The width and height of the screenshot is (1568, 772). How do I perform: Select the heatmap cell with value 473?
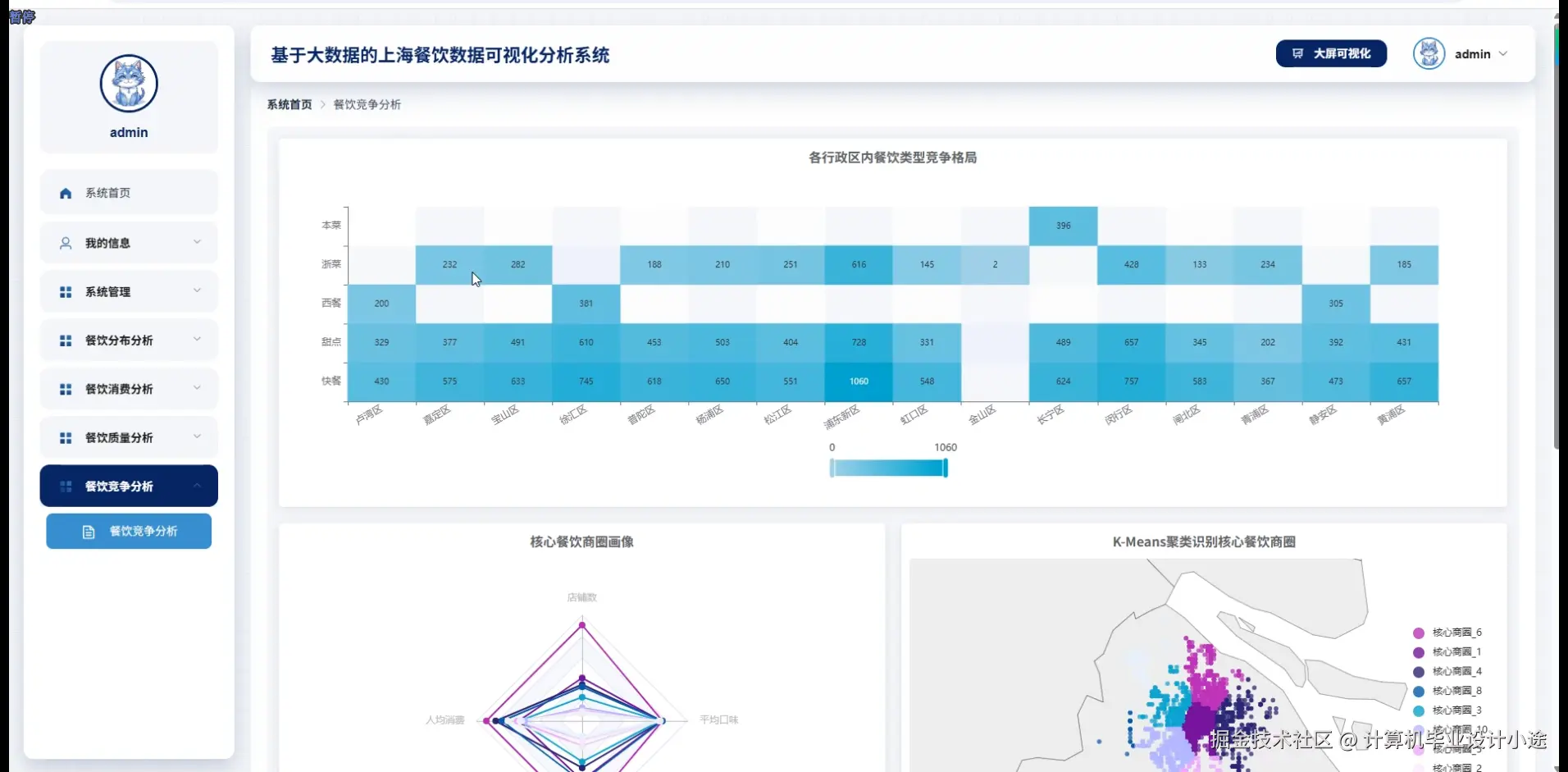(x=1336, y=382)
